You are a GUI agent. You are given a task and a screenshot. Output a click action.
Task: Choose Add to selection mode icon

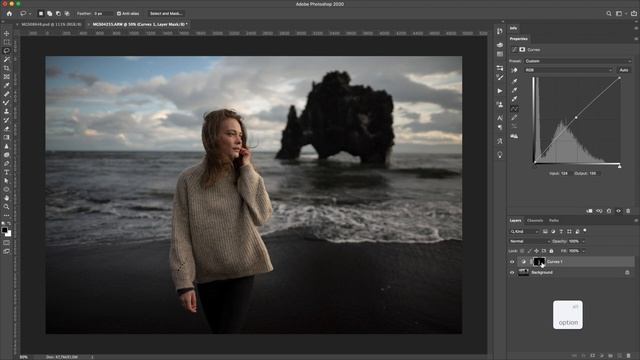click(49, 13)
